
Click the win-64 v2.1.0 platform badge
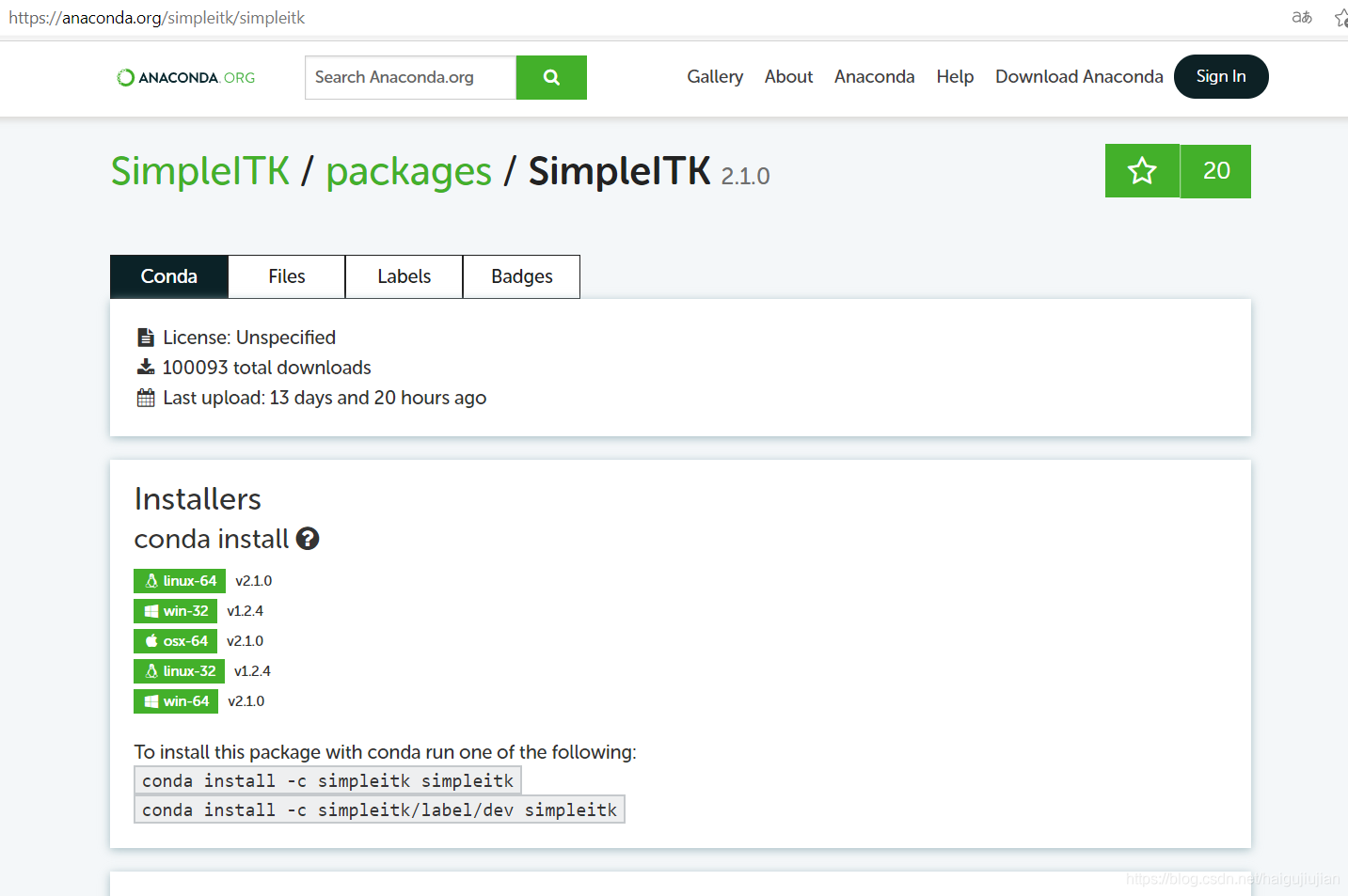pos(175,700)
